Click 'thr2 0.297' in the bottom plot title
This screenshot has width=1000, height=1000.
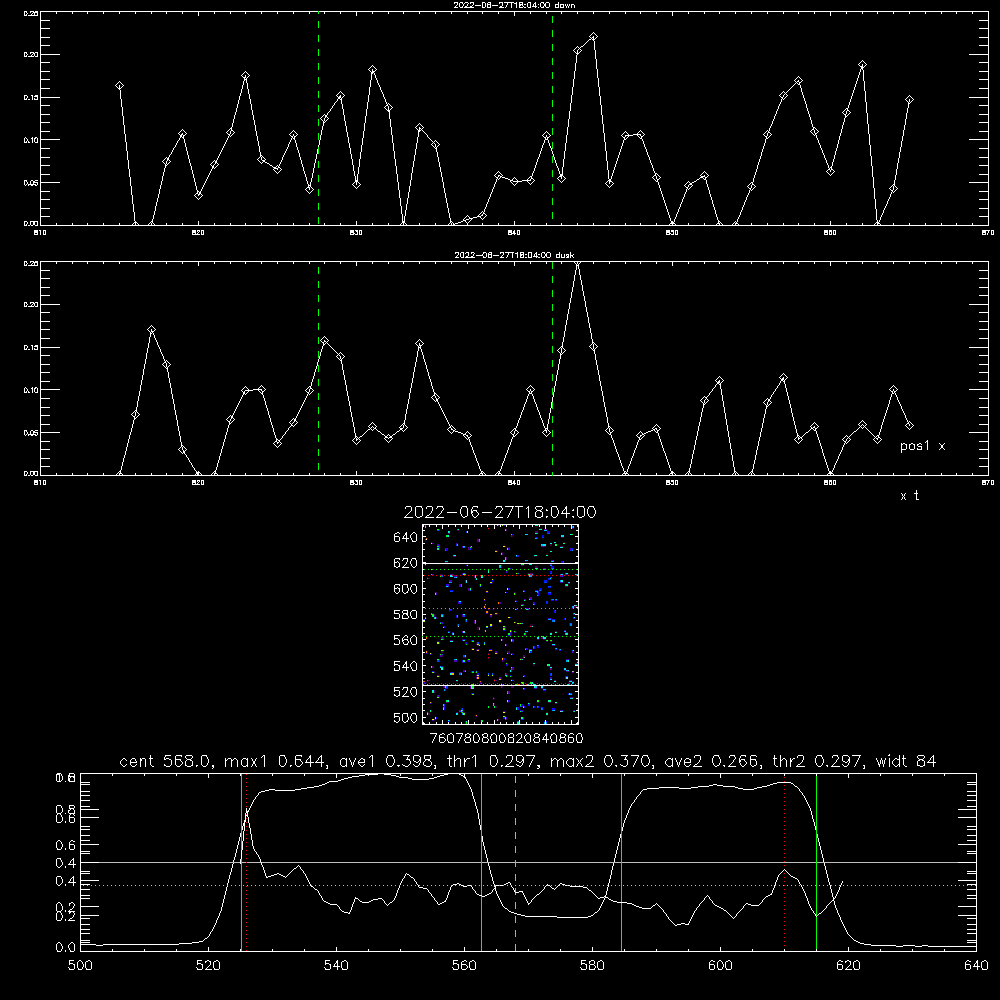coord(818,761)
